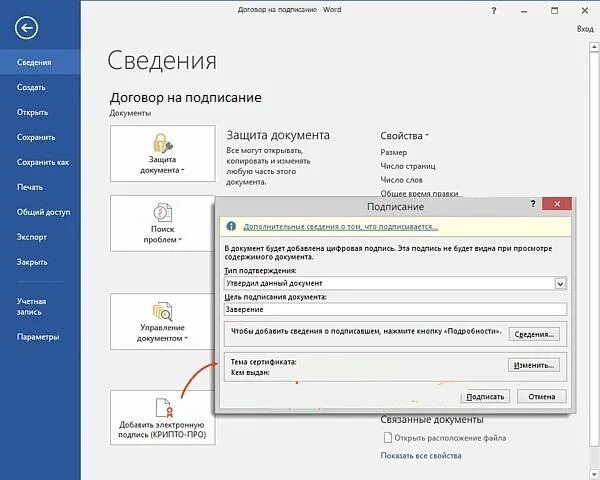Viewport: 600px width, 480px height.
Task: Open the Защита документа lock button
Action: point(163,153)
